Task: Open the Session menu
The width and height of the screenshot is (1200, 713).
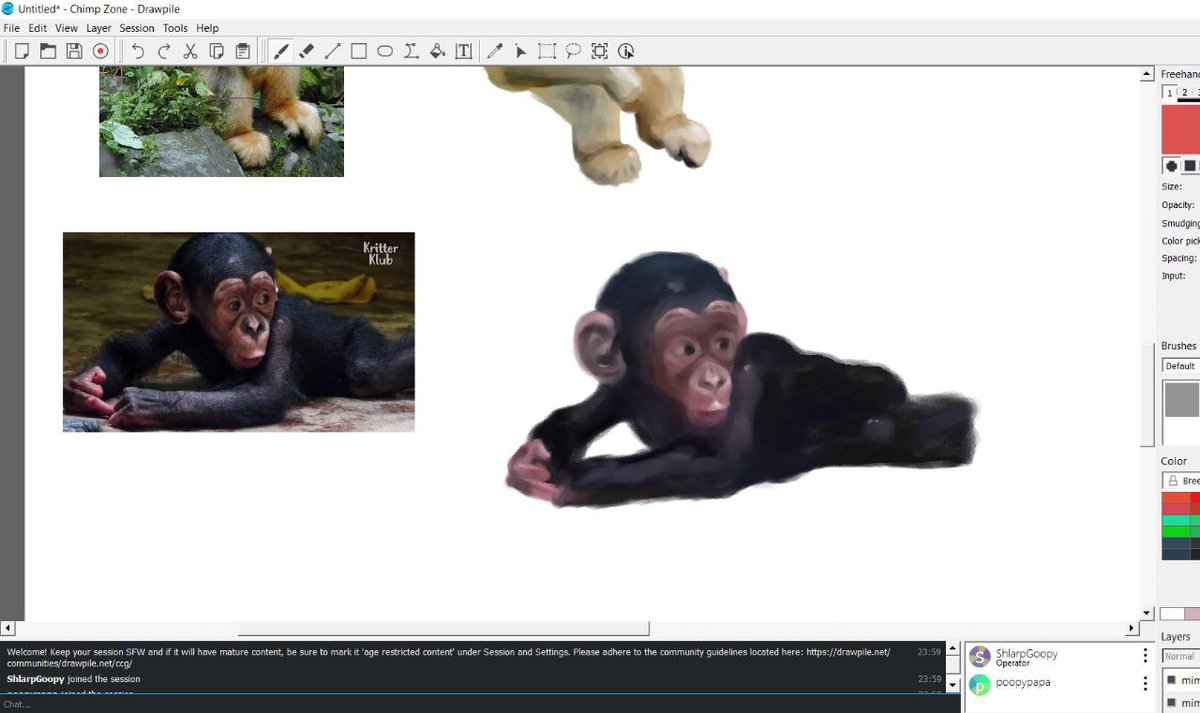Action: (137, 28)
